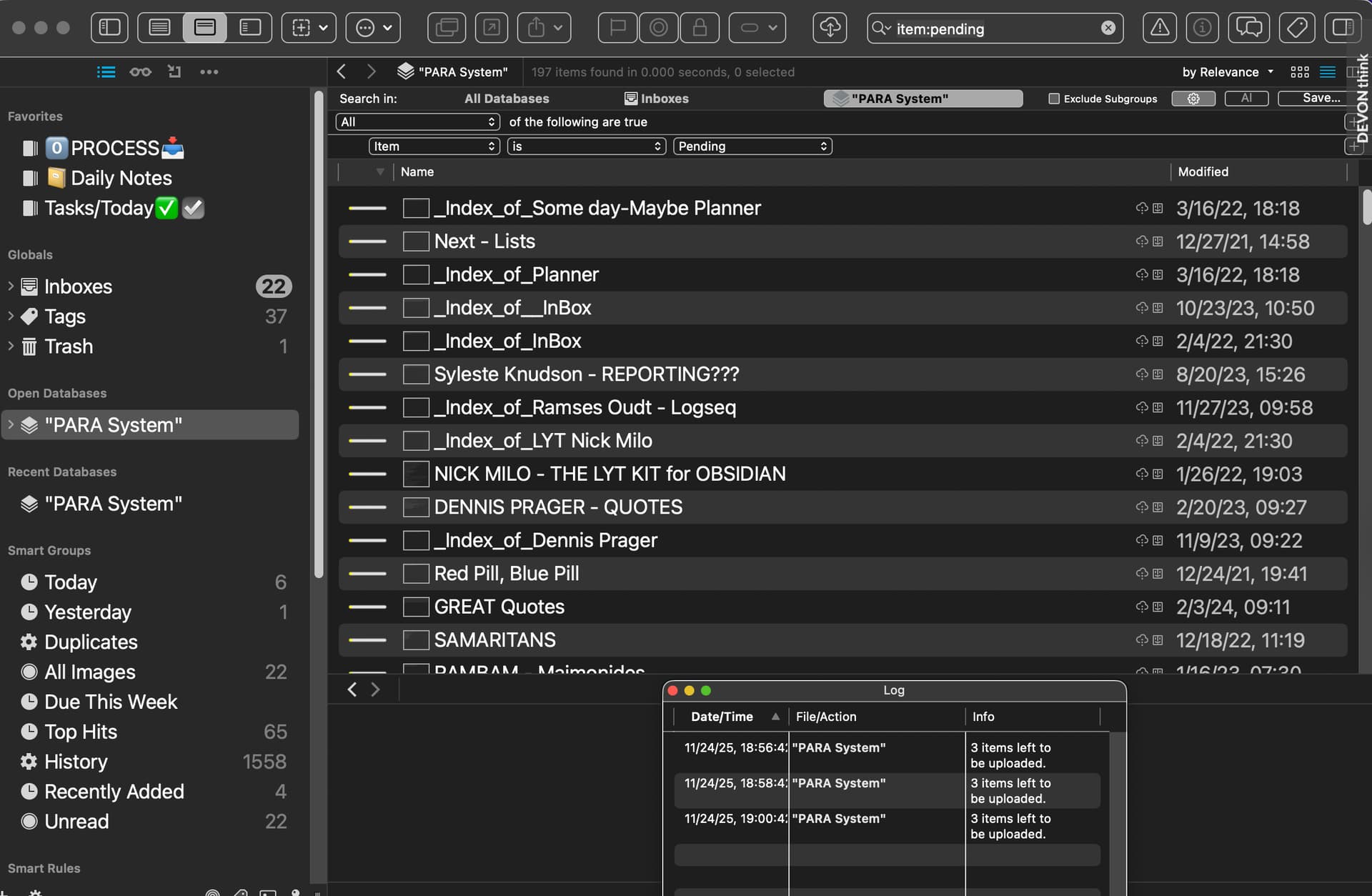Open the chat assistant toolbar icon
Viewport: 1372px width, 896px height.
1249,28
